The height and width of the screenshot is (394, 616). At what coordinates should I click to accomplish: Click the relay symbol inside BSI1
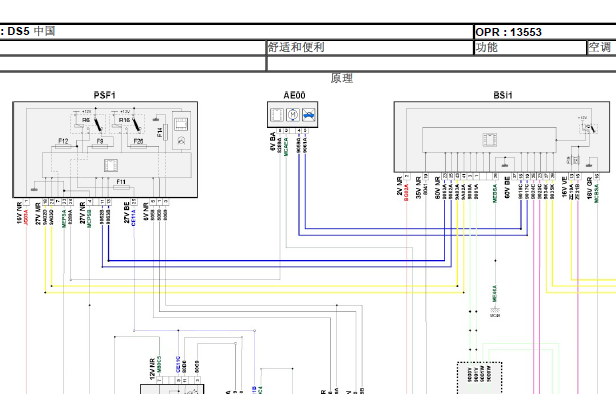tap(588, 128)
